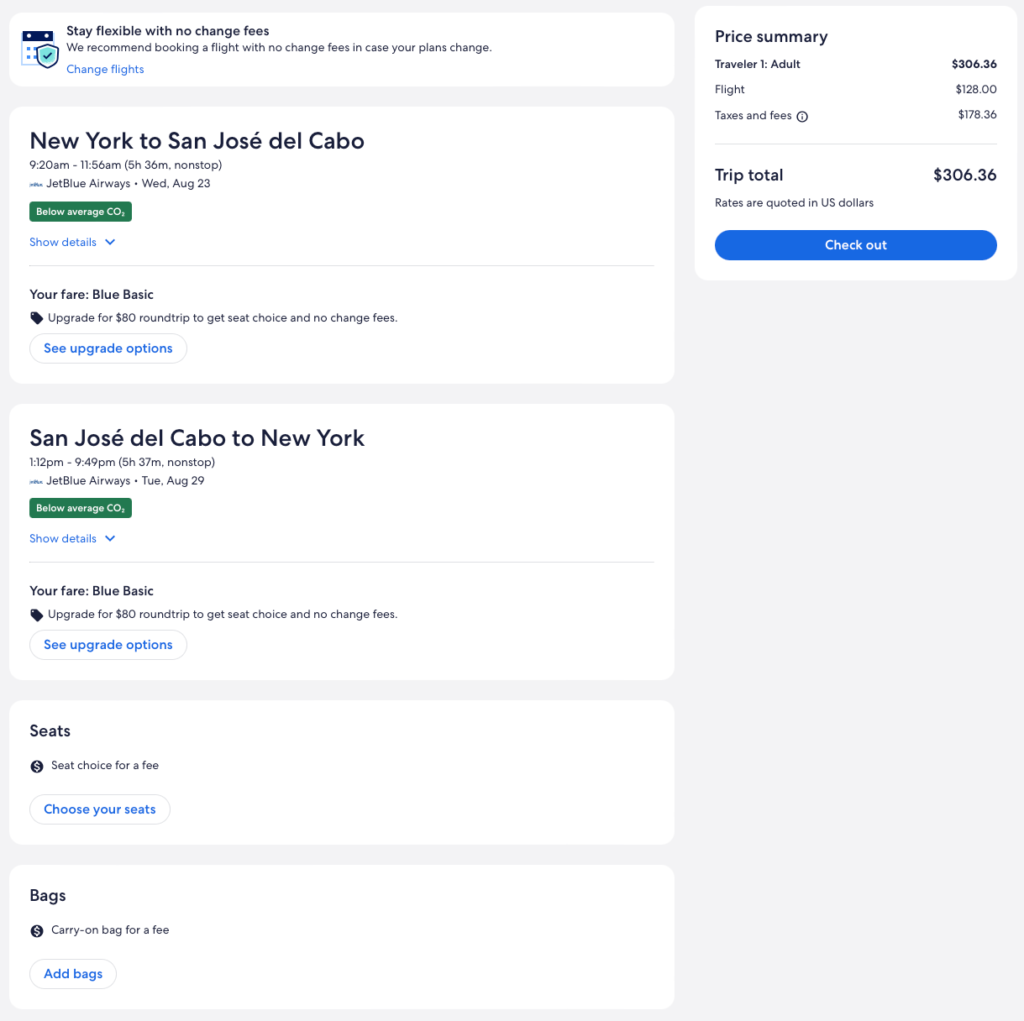The image size is (1024, 1021).
Task: Click price tag icon in return fare section
Action: 37,615
